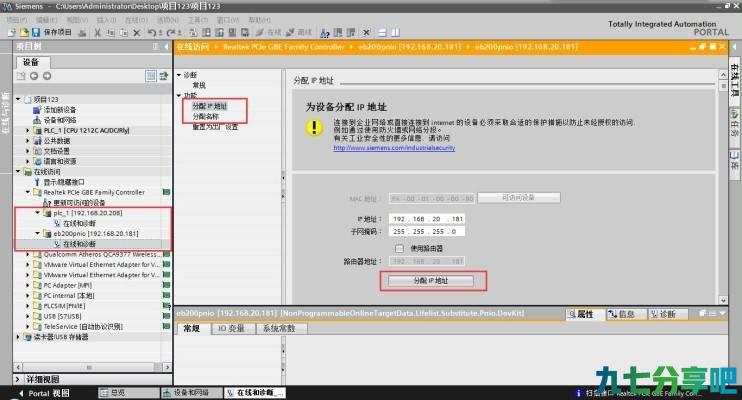Click the forward arrow in project tree toolbar
Image resolution: width=742 pixels, height=400 pixels.
pos(47,76)
